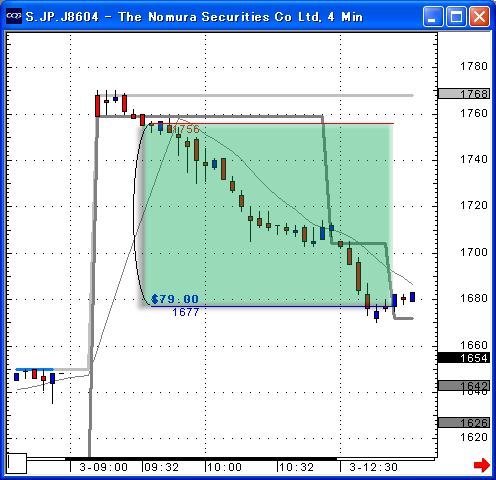The image size is (496, 480).
Task: Click the short blue line above early candles
Action: (x=35, y=369)
